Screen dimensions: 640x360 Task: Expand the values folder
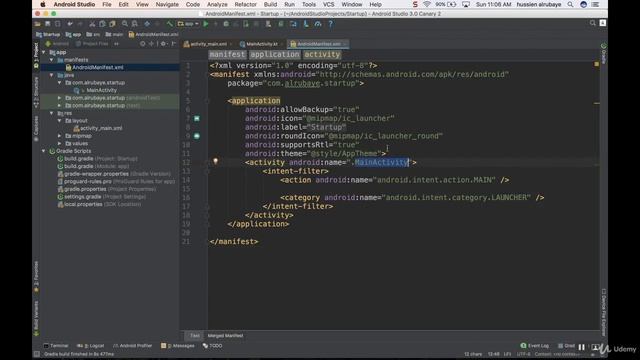click(59, 143)
